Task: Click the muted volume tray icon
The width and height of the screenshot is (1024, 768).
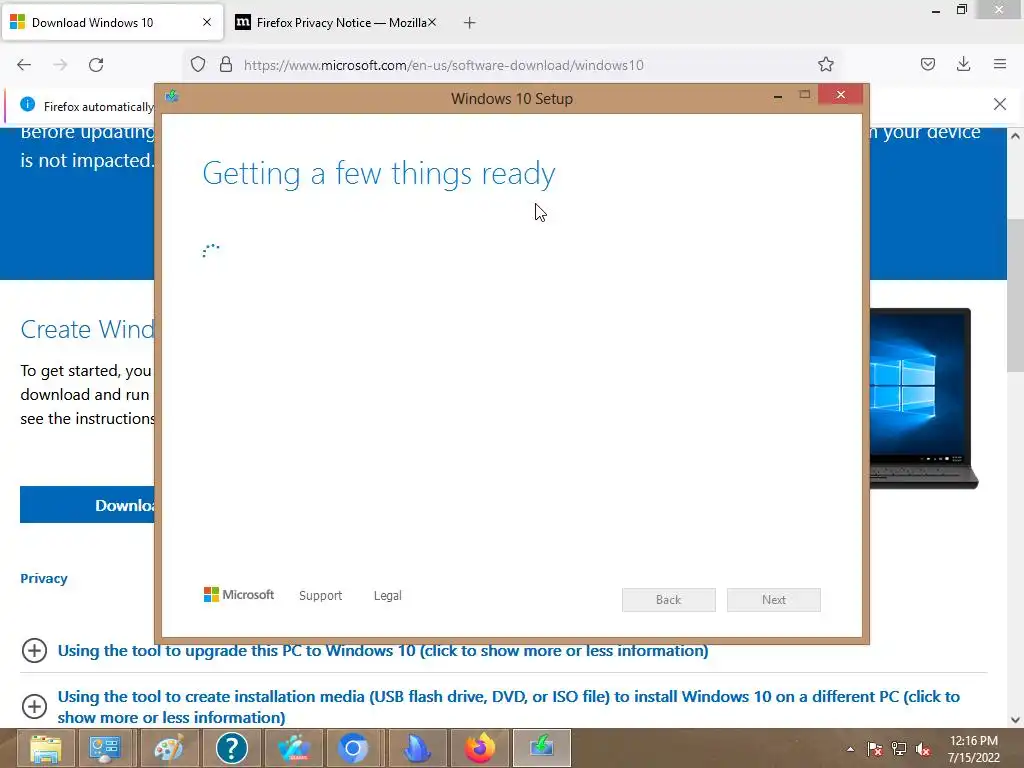Action: click(923, 749)
